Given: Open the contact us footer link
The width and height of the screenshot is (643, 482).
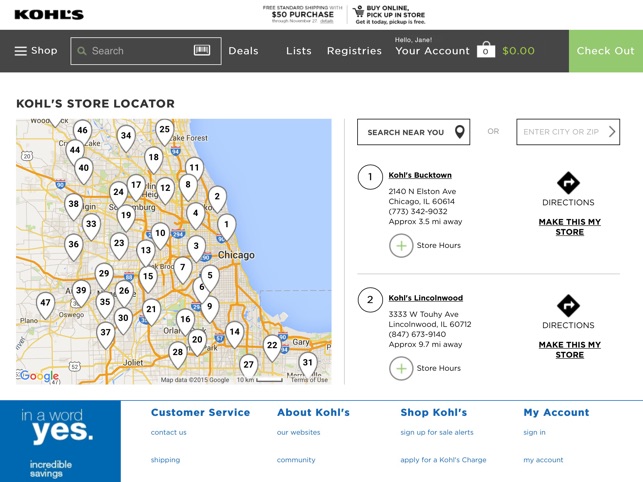Looking at the screenshot, I should pyautogui.click(x=169, y=432).
